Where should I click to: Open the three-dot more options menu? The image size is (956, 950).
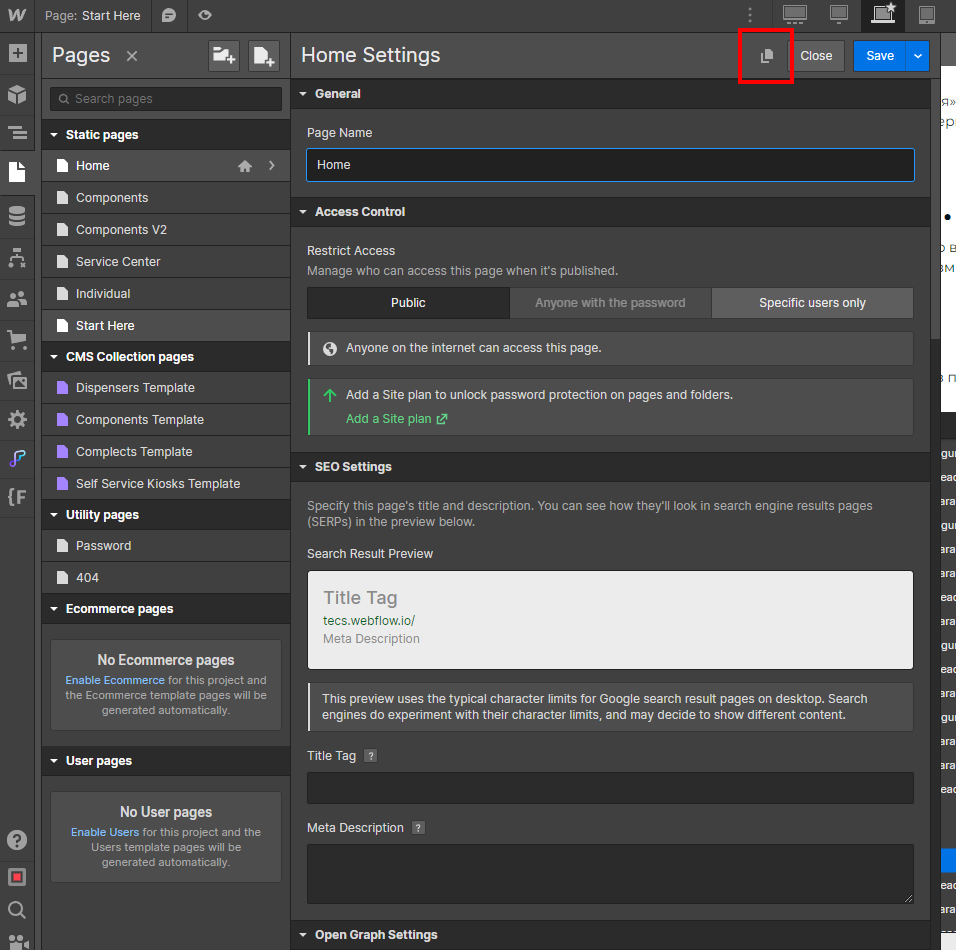pyautogui.click(x=750, y=15)
